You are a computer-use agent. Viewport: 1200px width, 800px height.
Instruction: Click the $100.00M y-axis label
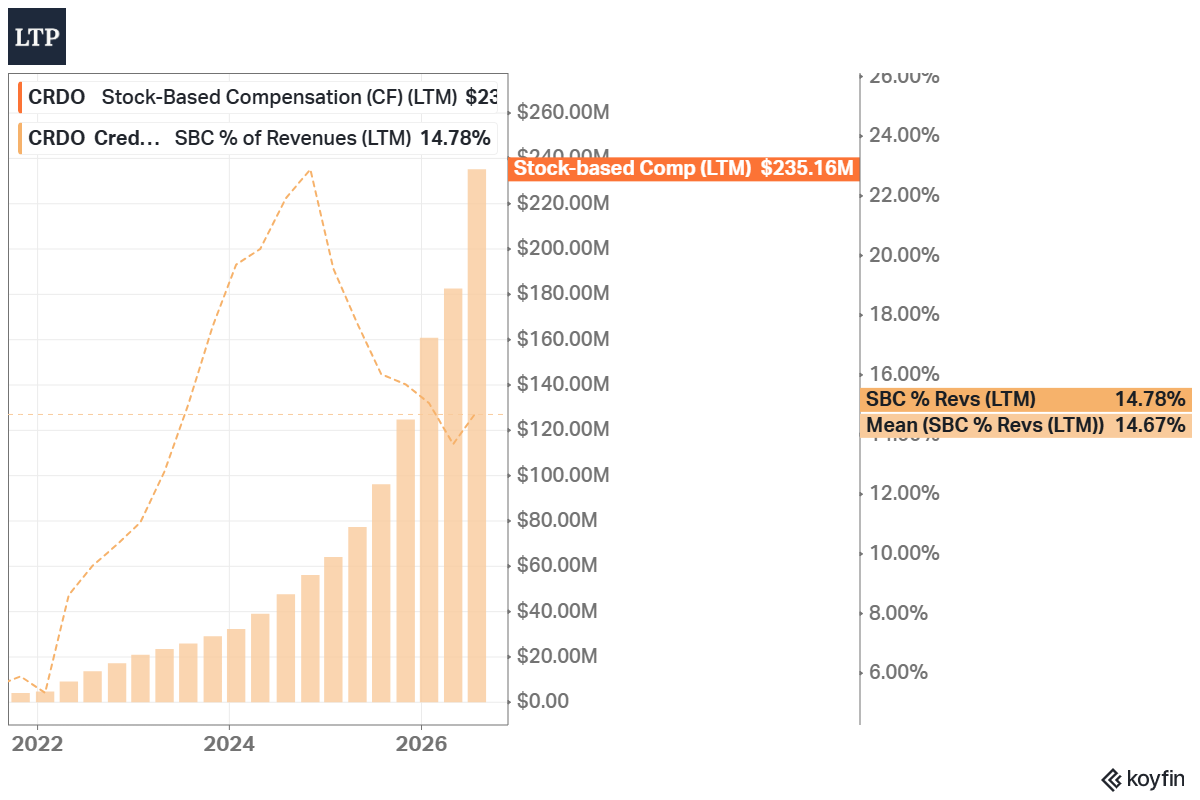[x=563, y=474]
